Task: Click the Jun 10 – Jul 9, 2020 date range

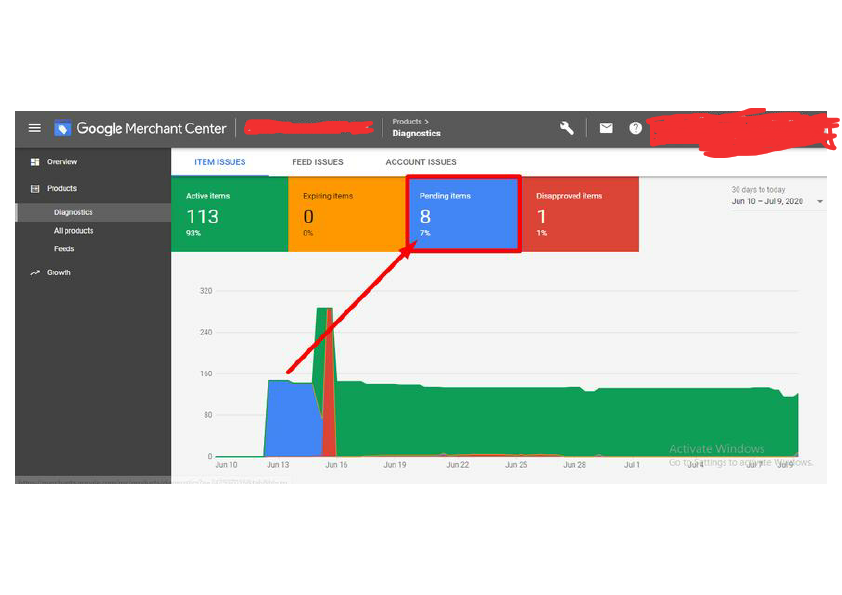Action: point(767,201)
